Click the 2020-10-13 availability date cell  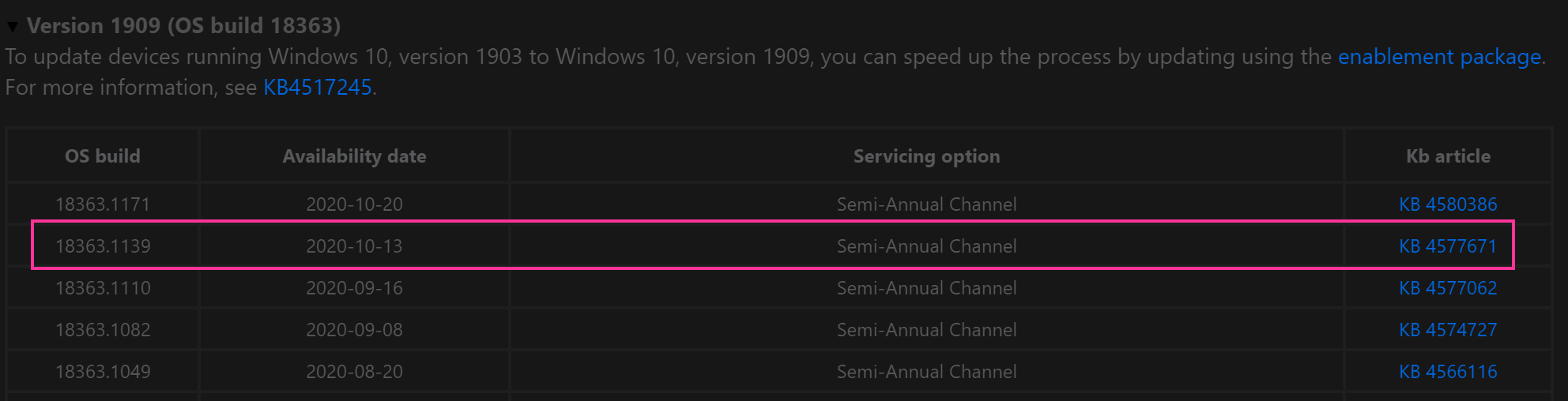pos(354,246)
